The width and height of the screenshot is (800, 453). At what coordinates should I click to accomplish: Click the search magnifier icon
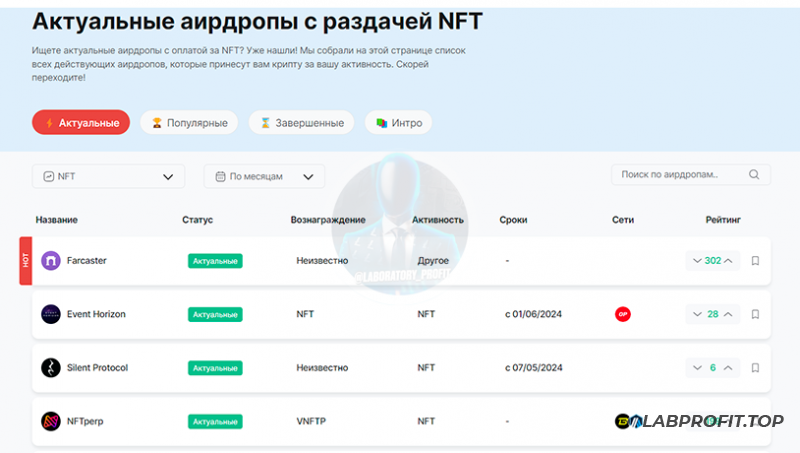[x=753, y=175]
